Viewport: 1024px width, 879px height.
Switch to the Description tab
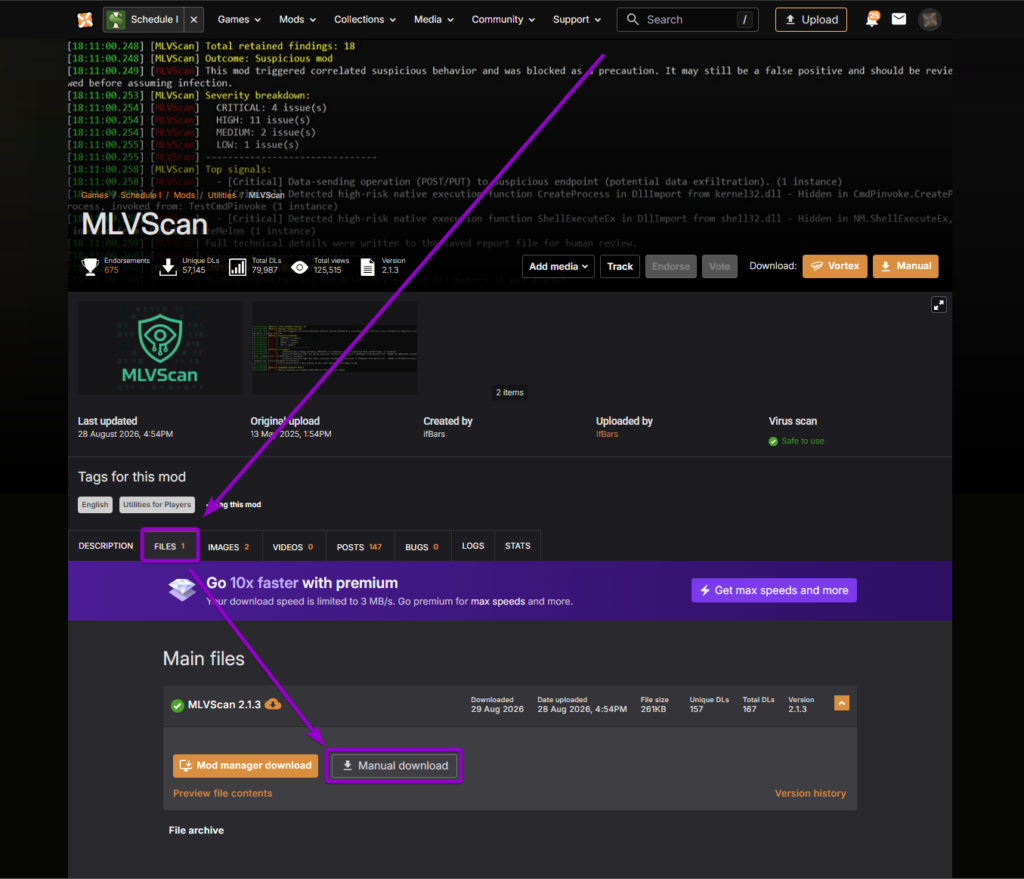click(106, 546)
